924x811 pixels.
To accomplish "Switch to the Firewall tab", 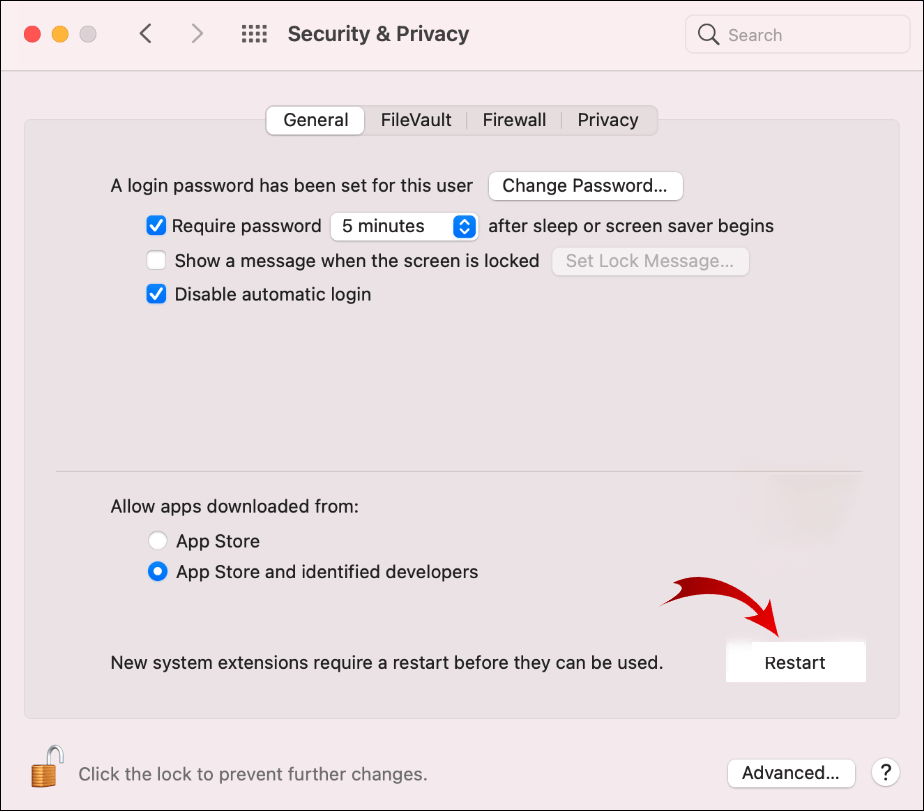I will tap(514, 120).
